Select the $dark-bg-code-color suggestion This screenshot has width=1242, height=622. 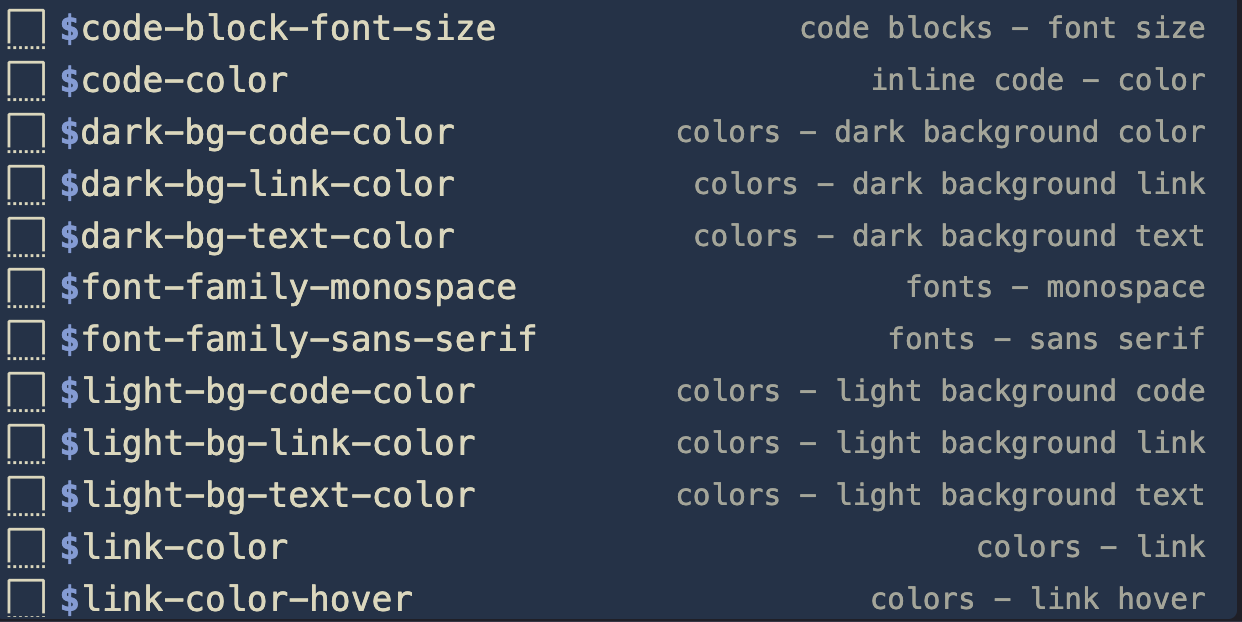click(257, 133)
